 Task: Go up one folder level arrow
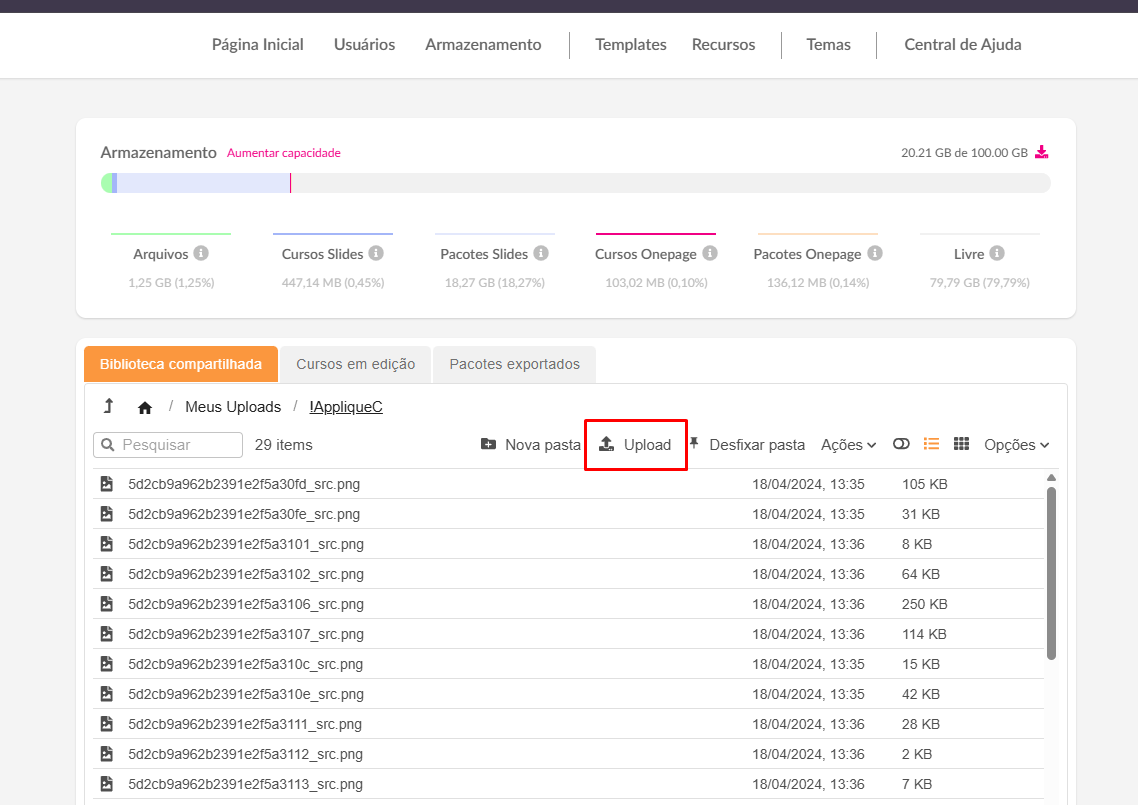(108, 406)
